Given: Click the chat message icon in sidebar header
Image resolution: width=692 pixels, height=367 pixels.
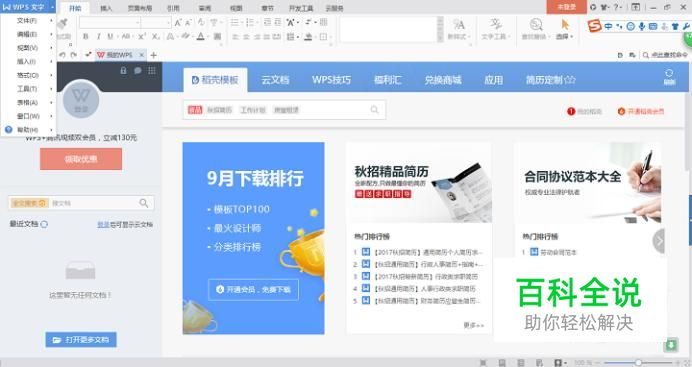Looking at the screenshot, I should [138, 71].
